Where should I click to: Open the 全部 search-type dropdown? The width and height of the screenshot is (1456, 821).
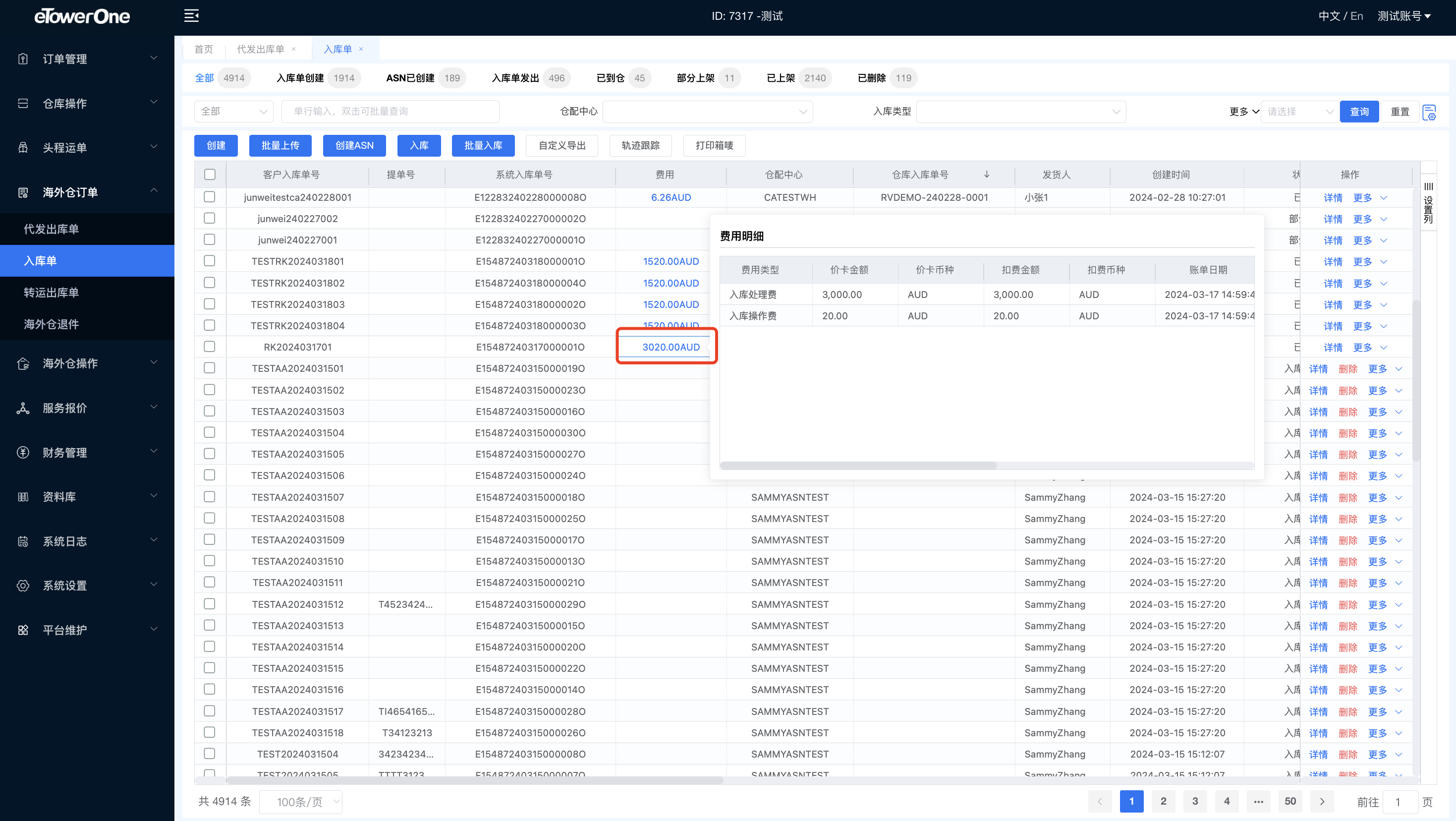[233, 112]
